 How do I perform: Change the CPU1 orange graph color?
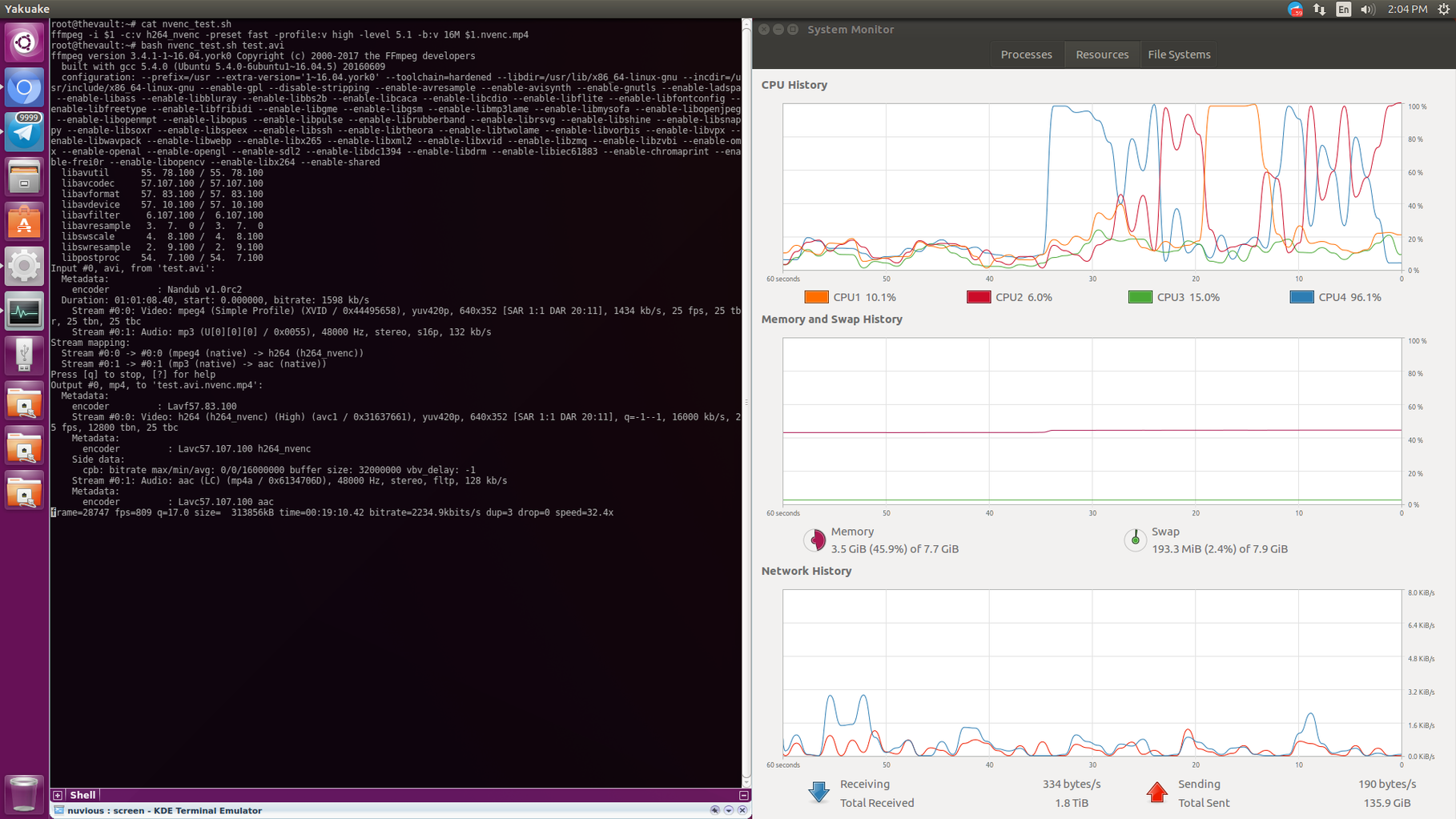816,297
